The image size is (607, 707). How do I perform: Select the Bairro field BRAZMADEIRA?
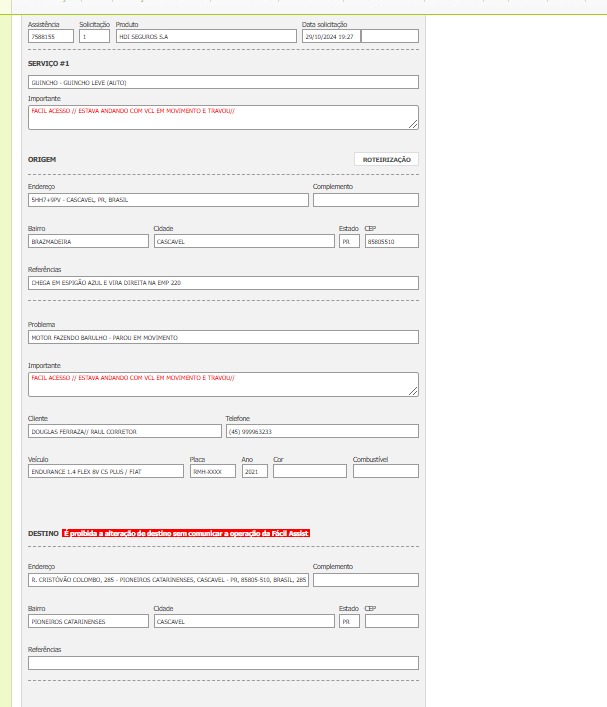[88, 241]
